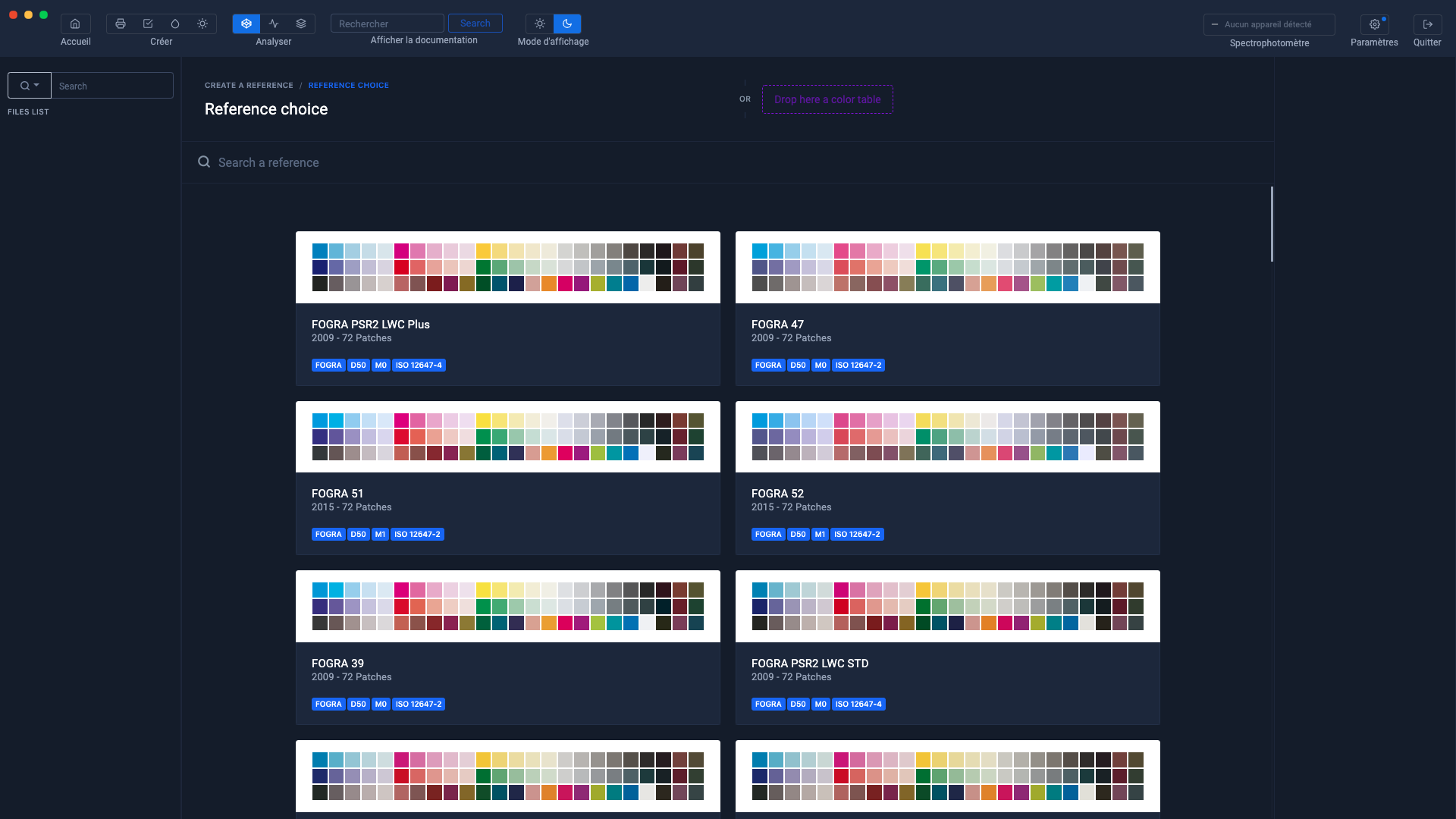The height and width of the screenshot is (819, 1456).
Task: Click the Reference Choice breadcrumb
Action: [348, 85]
